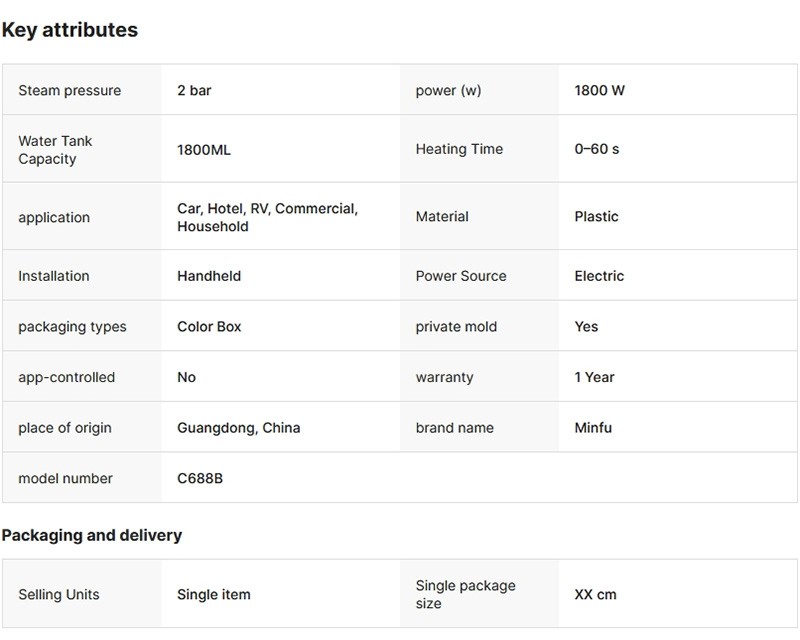The width and height of the screenshot is (800, 640).
Task: Click the Packaging and delivery heading
Action: (92, 535)
